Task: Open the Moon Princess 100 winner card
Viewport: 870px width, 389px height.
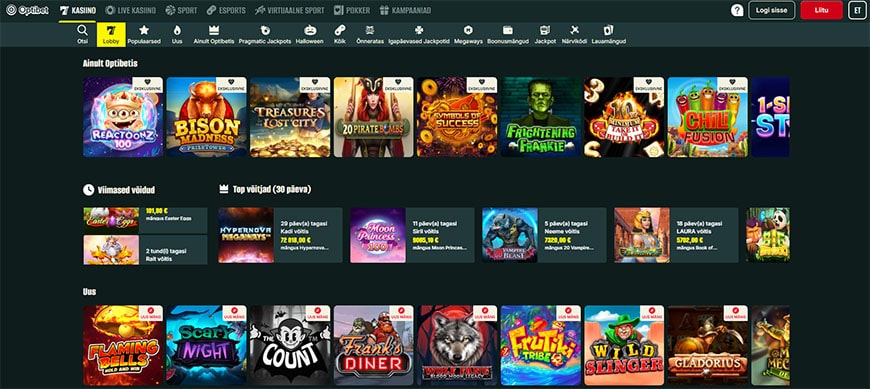Action: pos(412,235)
